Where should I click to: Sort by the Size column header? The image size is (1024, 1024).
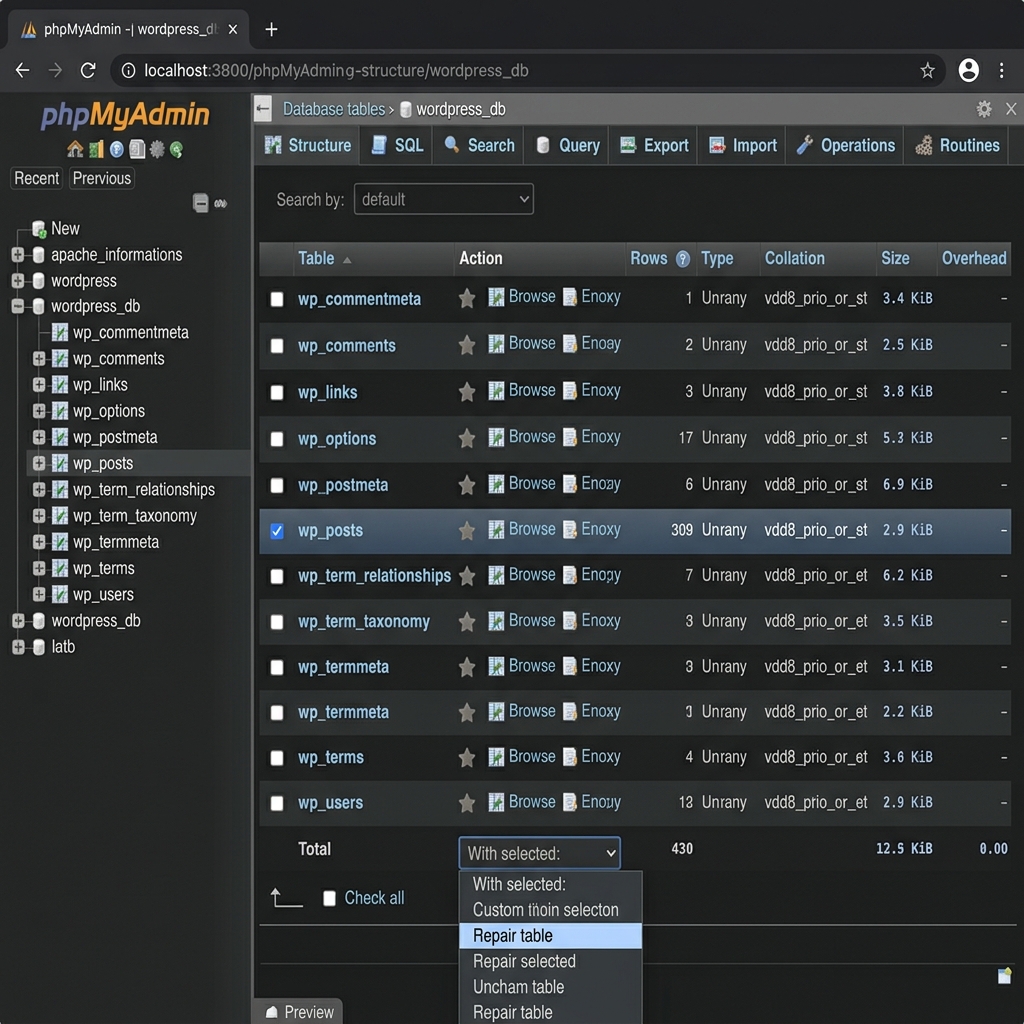point(895,259)
